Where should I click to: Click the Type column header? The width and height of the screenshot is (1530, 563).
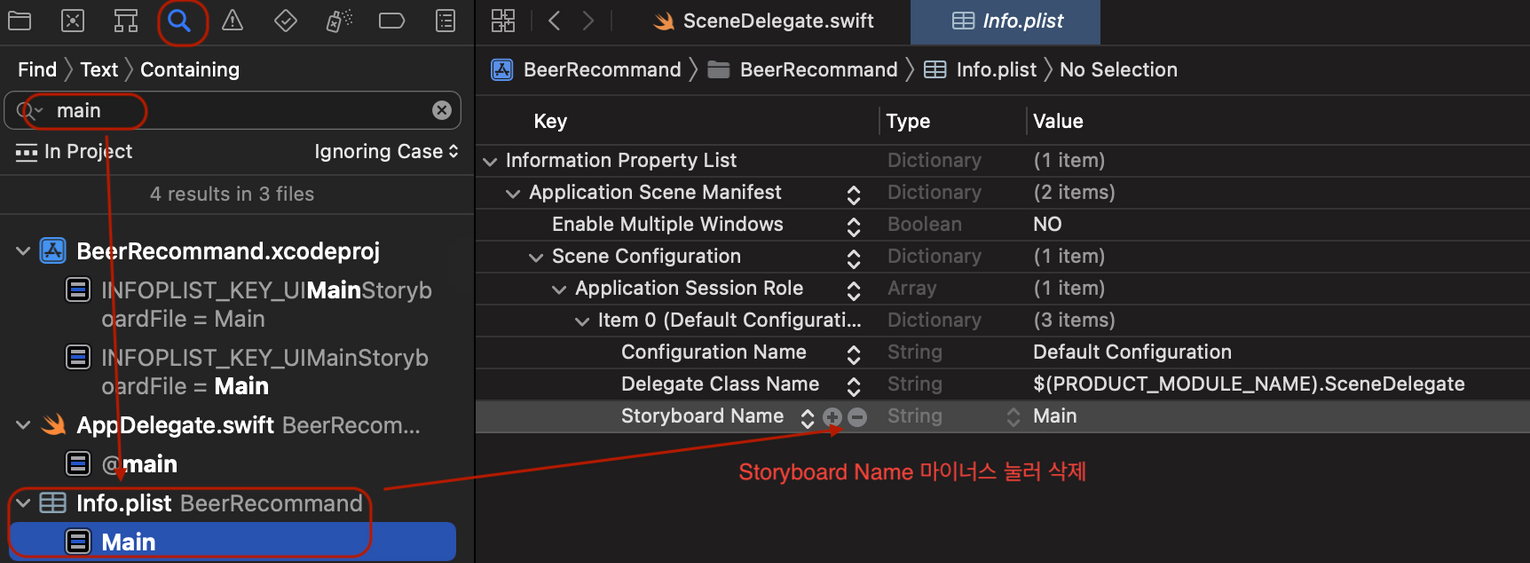tap(908, 121)
